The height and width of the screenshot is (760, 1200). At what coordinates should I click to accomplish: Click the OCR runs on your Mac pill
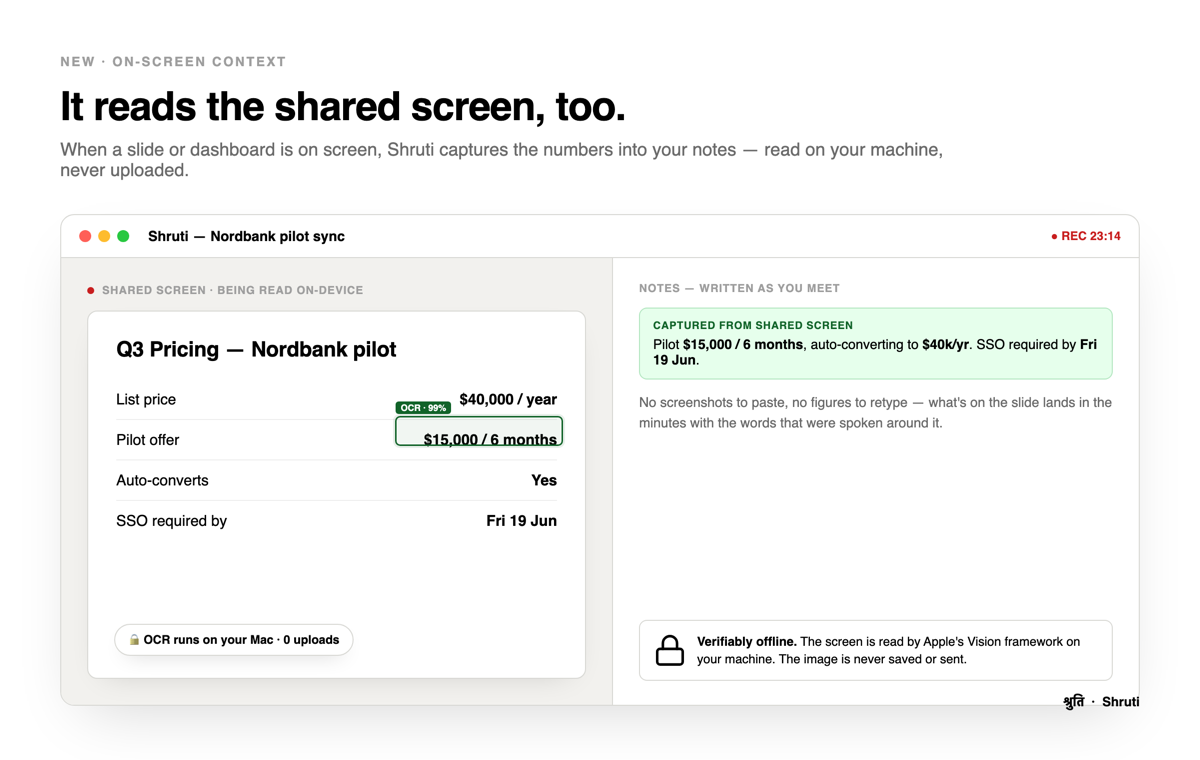(x=234, y=640)
